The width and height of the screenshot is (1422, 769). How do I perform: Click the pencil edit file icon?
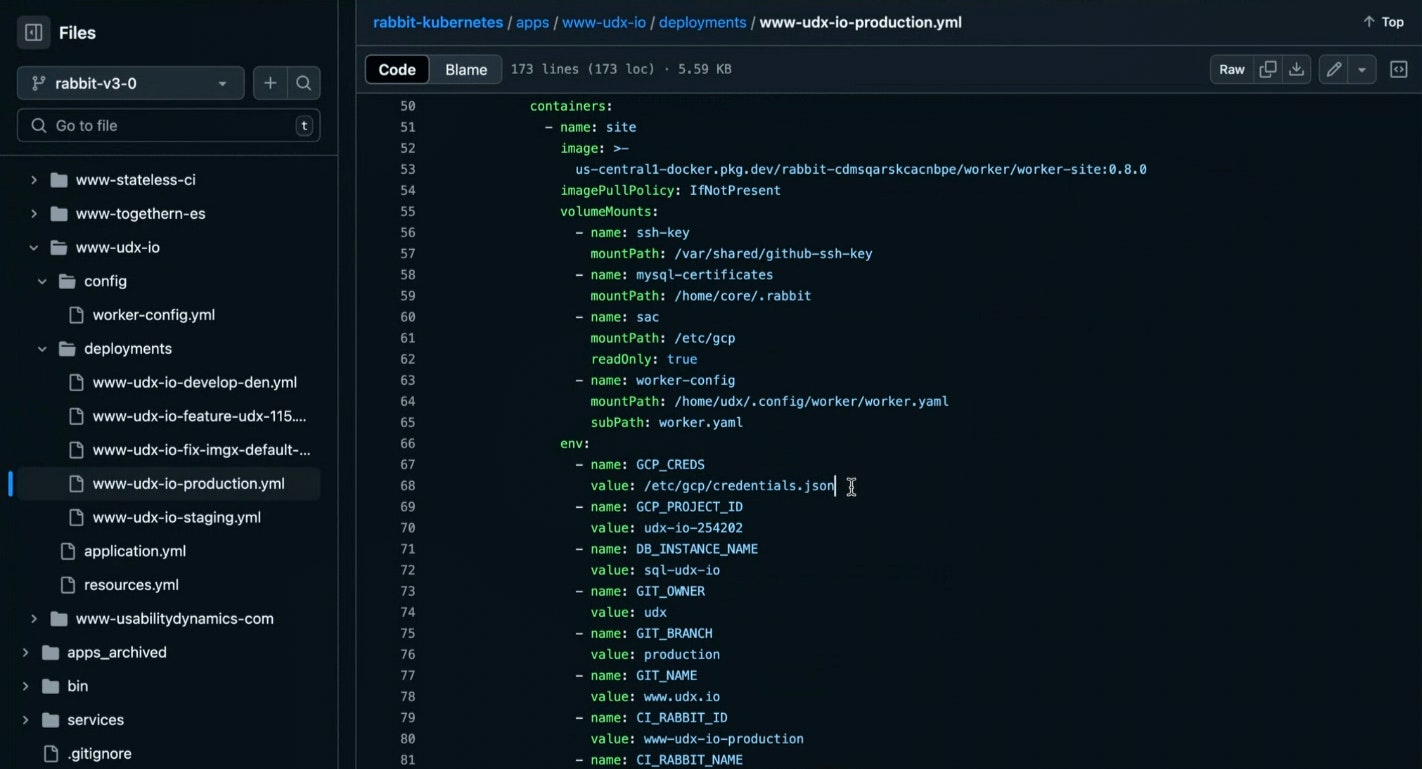[x=1333, y=69]
